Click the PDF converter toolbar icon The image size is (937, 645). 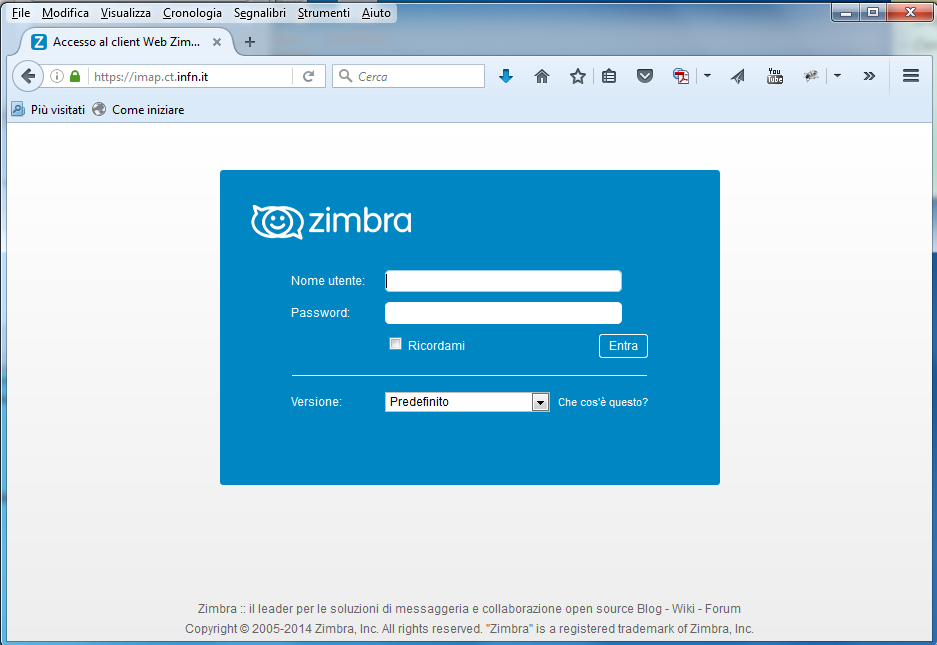click(x=681, y=76)
